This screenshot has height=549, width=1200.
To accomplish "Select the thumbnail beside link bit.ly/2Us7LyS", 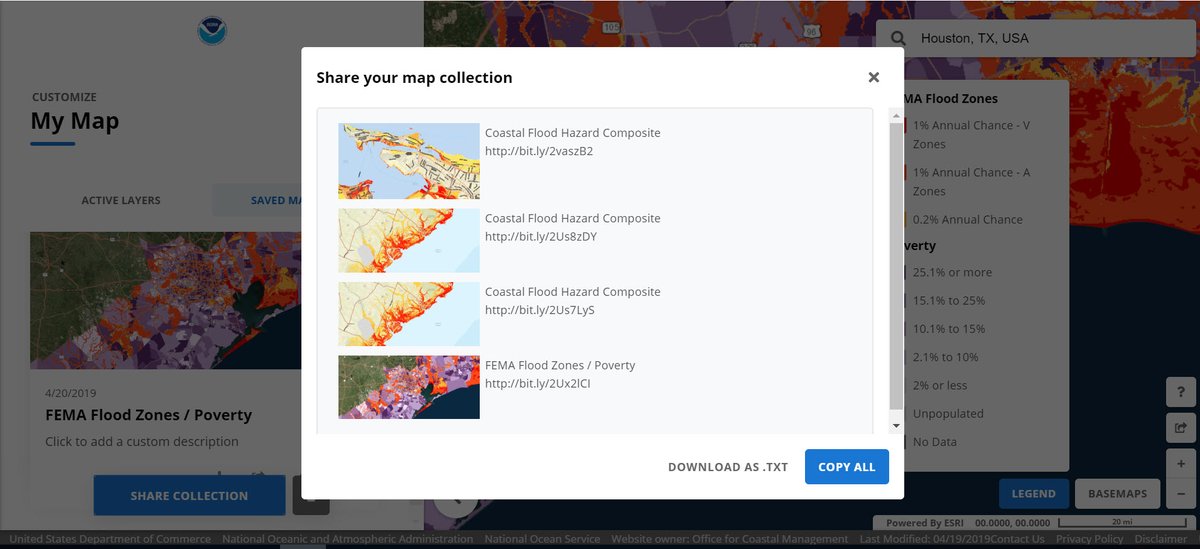I will tap(409, 314).
